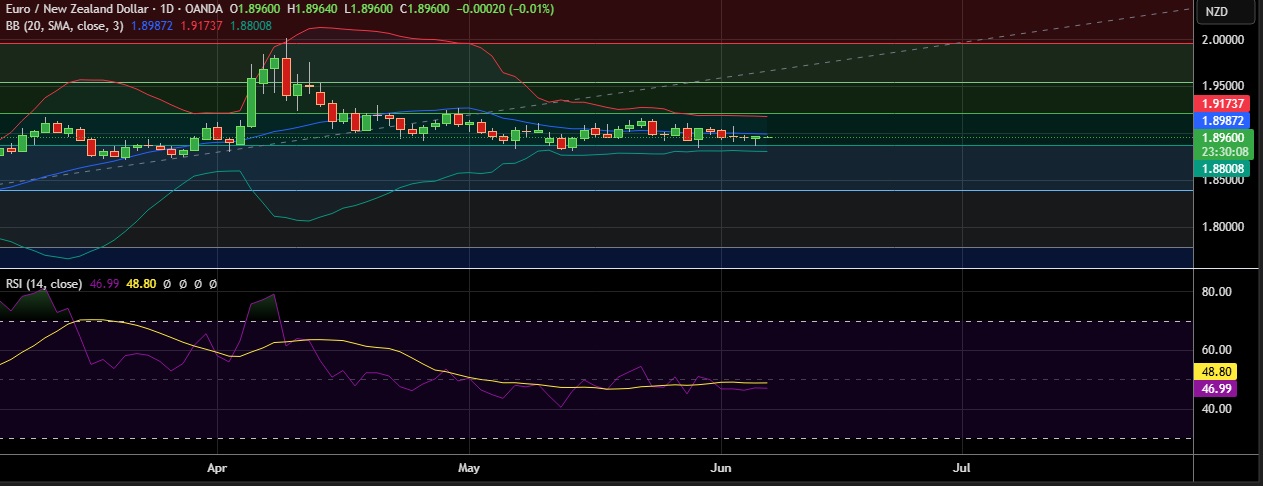Click RSI legend value 46.99
Viewport: 1263px width, 486px height.
pos(105,284)
